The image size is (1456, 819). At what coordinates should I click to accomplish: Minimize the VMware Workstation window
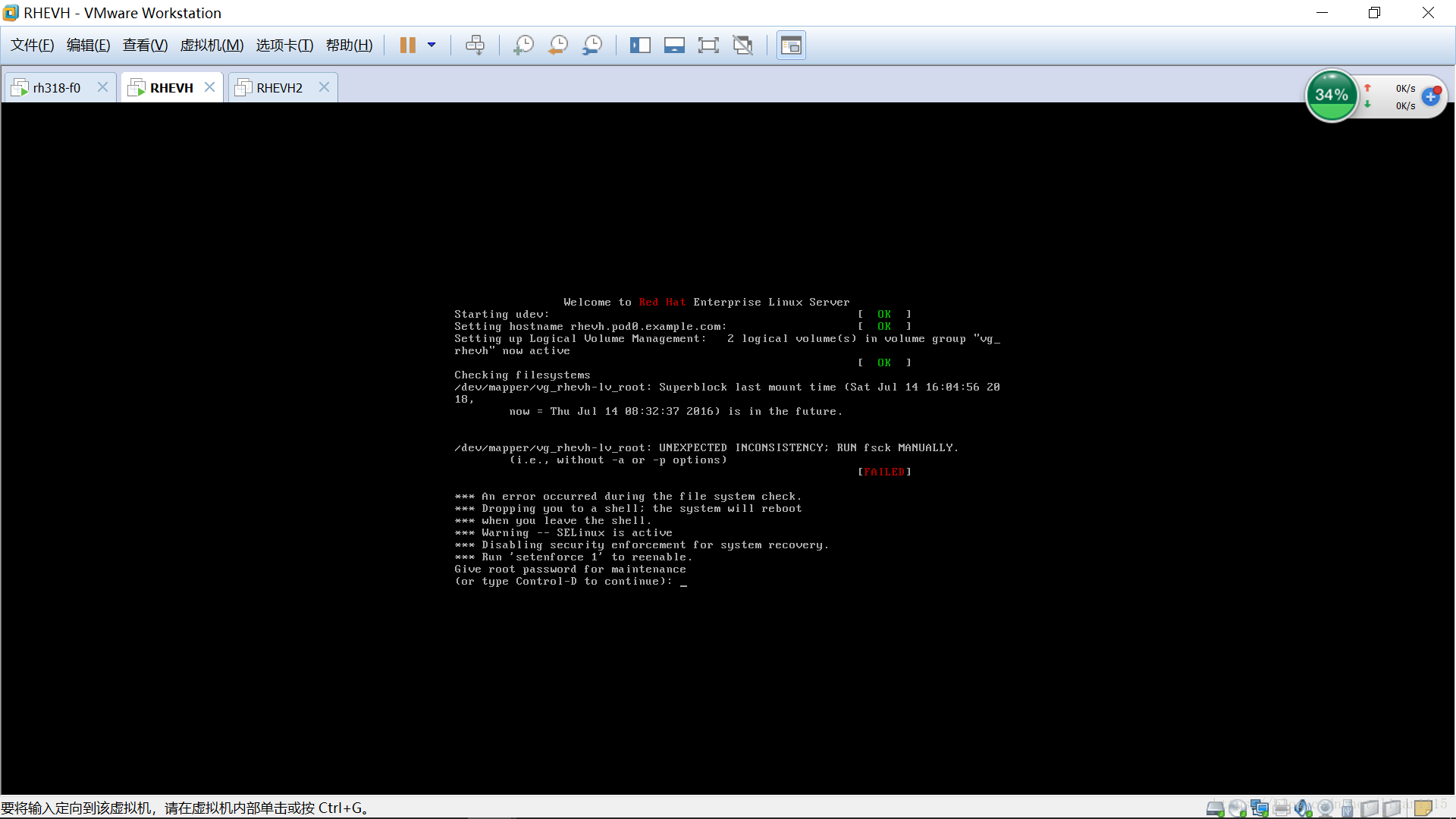pyautogui.click(x=1322, y=13)
